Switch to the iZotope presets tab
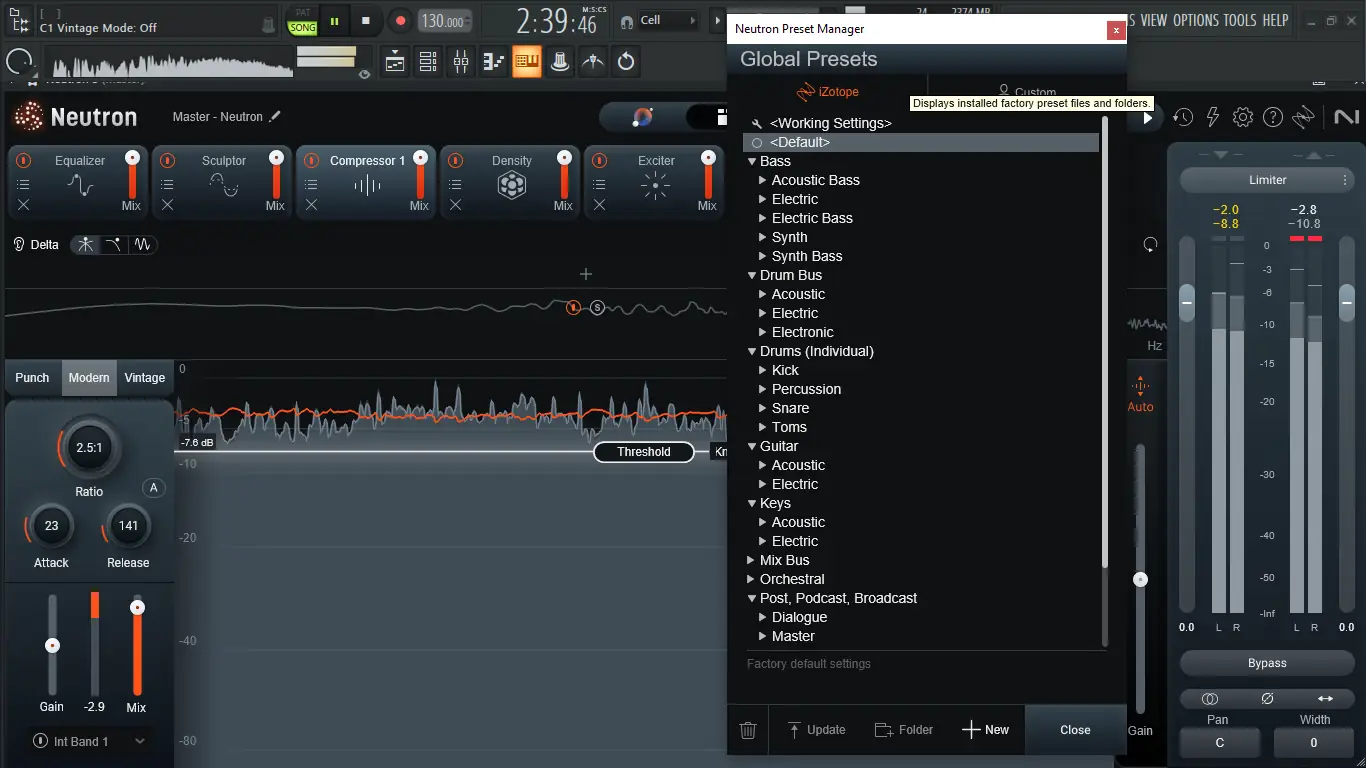The height and width of the screenshot is (768, 1366). click(x=828, y=92)
